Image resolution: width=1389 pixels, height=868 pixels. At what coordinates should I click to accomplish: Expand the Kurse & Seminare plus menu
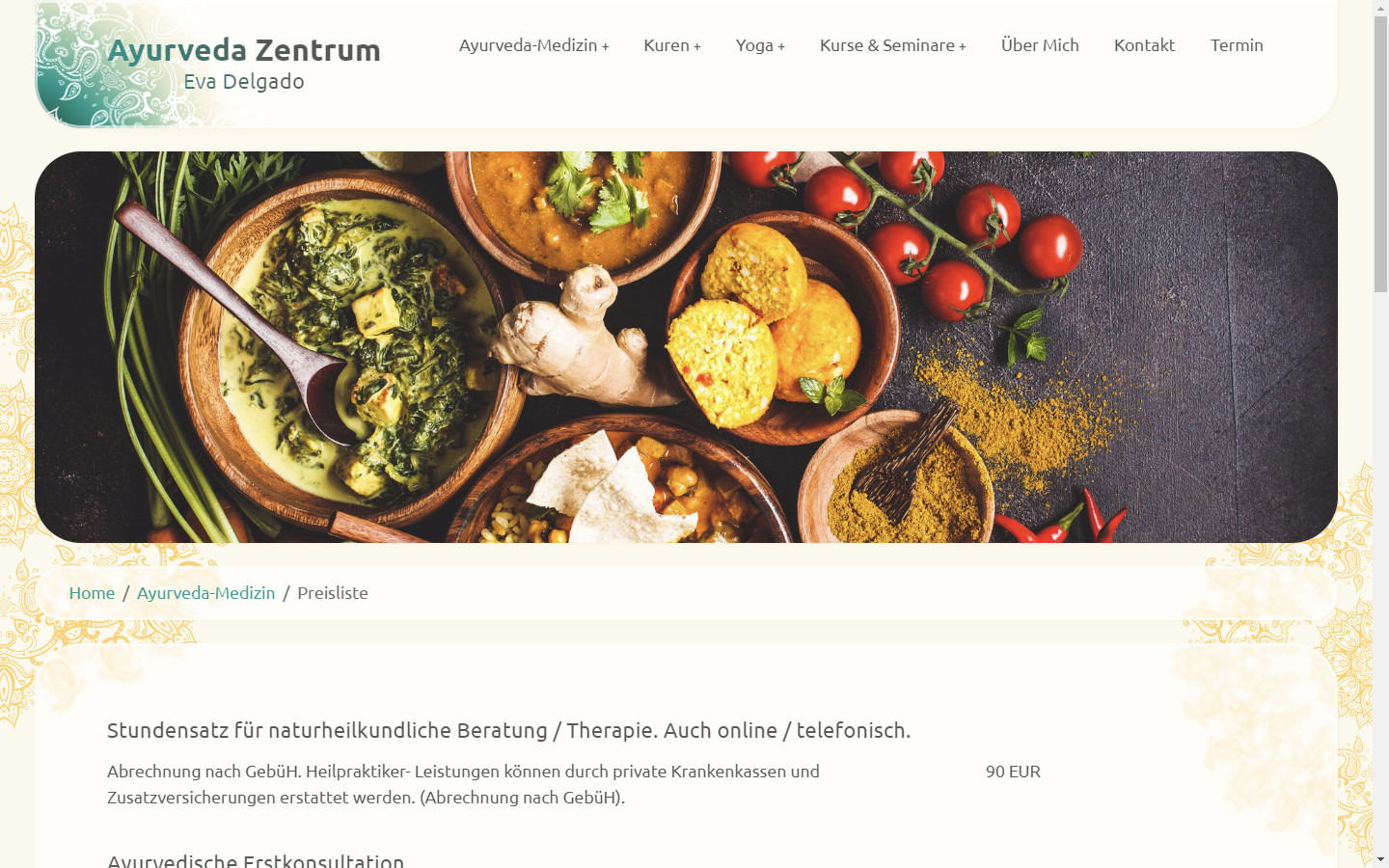[893, 45]
